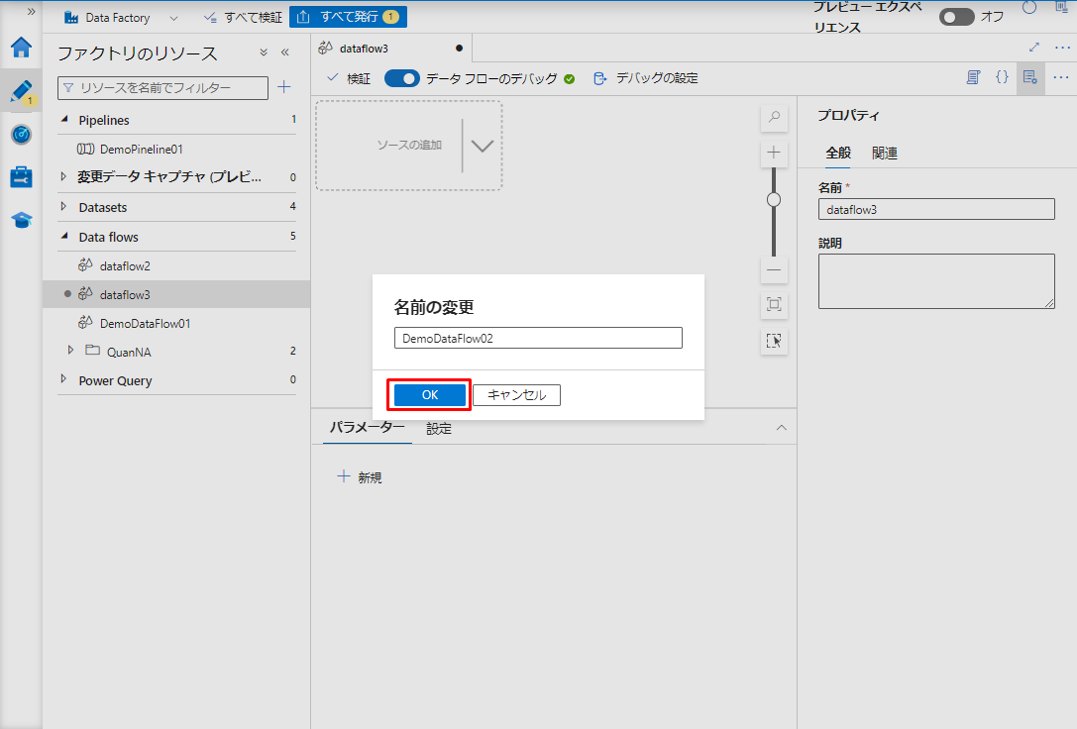Open the script view icon
Viewport: 1077px width, 729px height.
973,78
